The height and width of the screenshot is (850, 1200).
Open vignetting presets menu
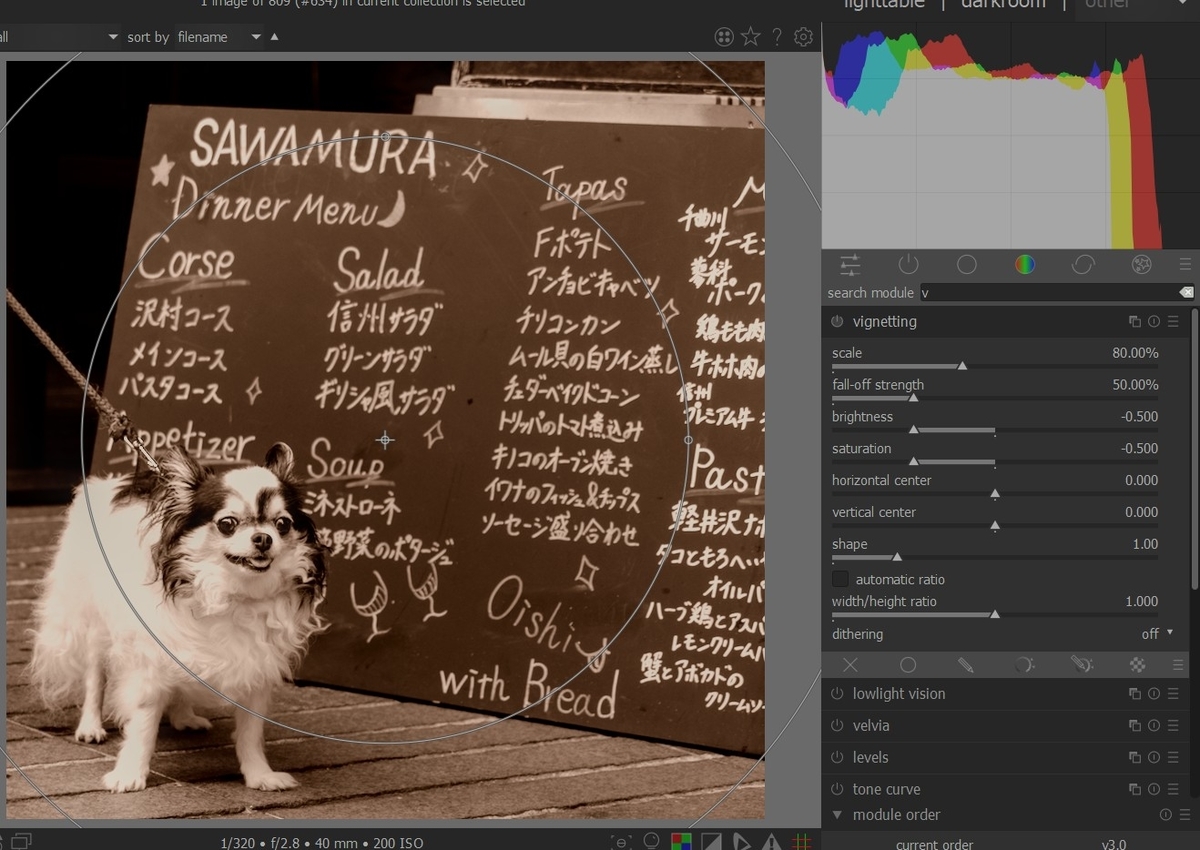[1172, 322]
